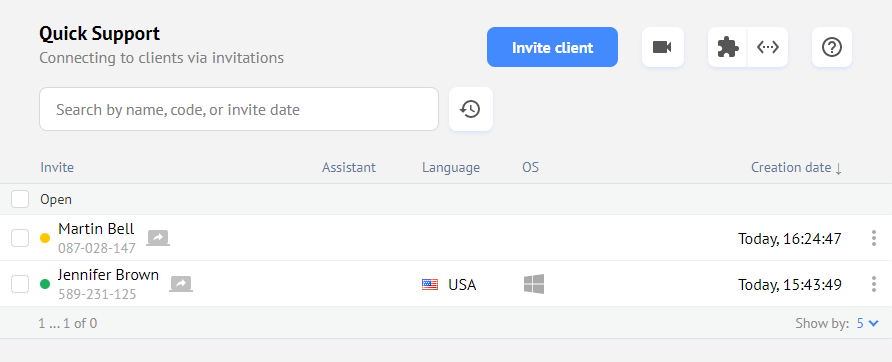Click the video camera icon button
This screenshot has height=362, width=892.
point(663,47)
